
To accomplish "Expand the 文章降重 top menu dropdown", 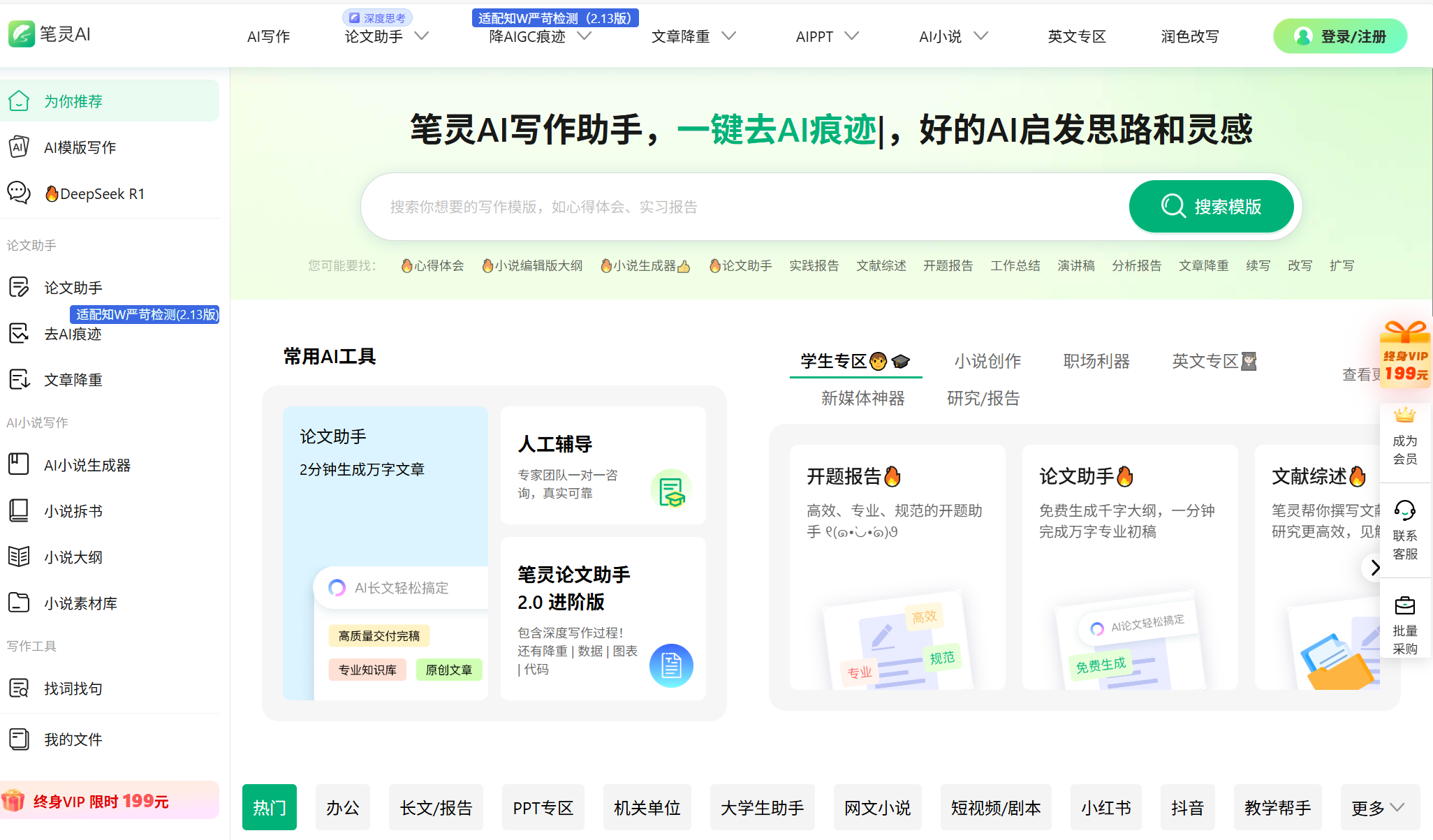I will [728, 36].
